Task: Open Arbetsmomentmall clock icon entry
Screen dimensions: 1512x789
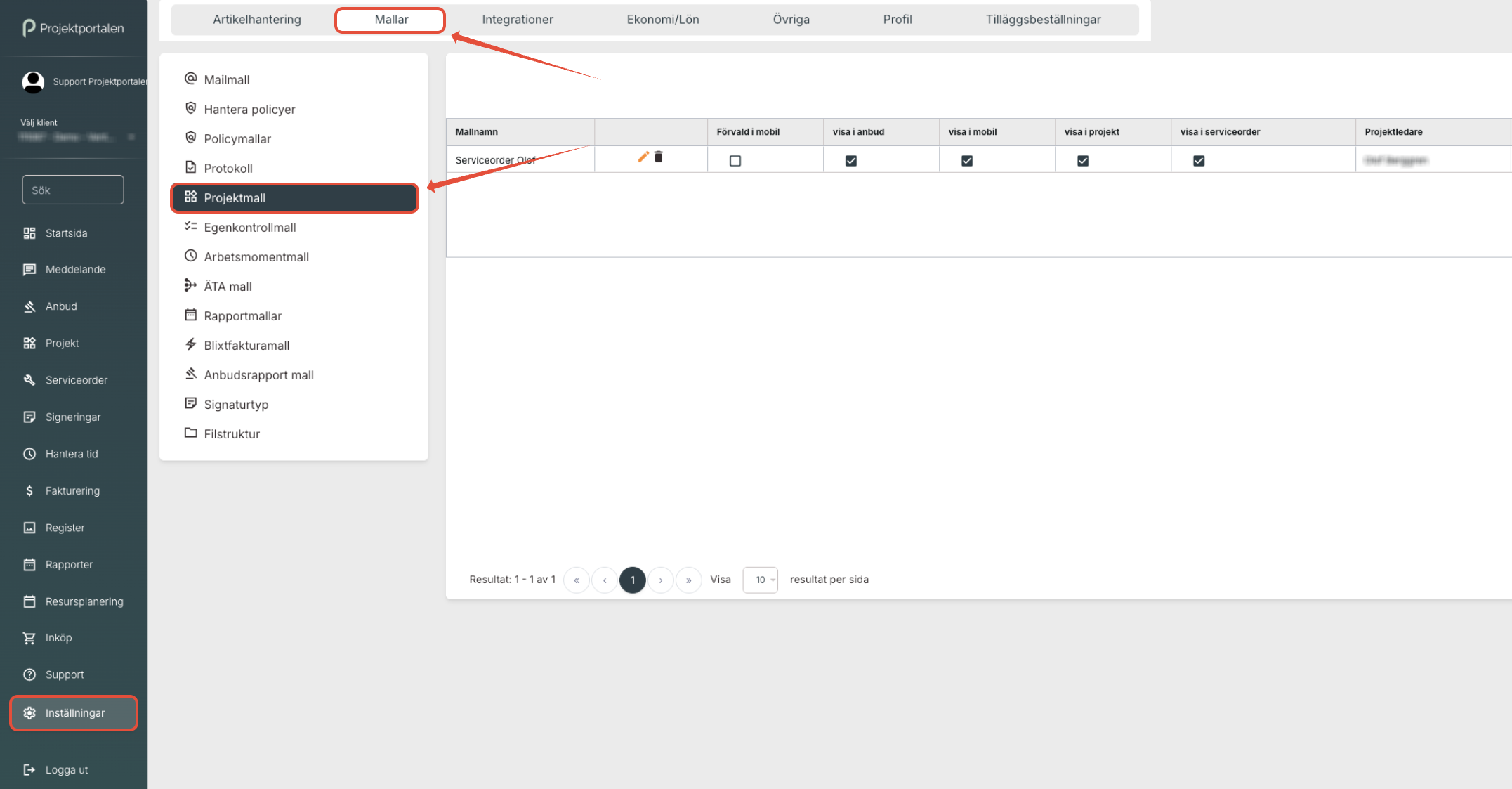Action: [x=256, y=256]
